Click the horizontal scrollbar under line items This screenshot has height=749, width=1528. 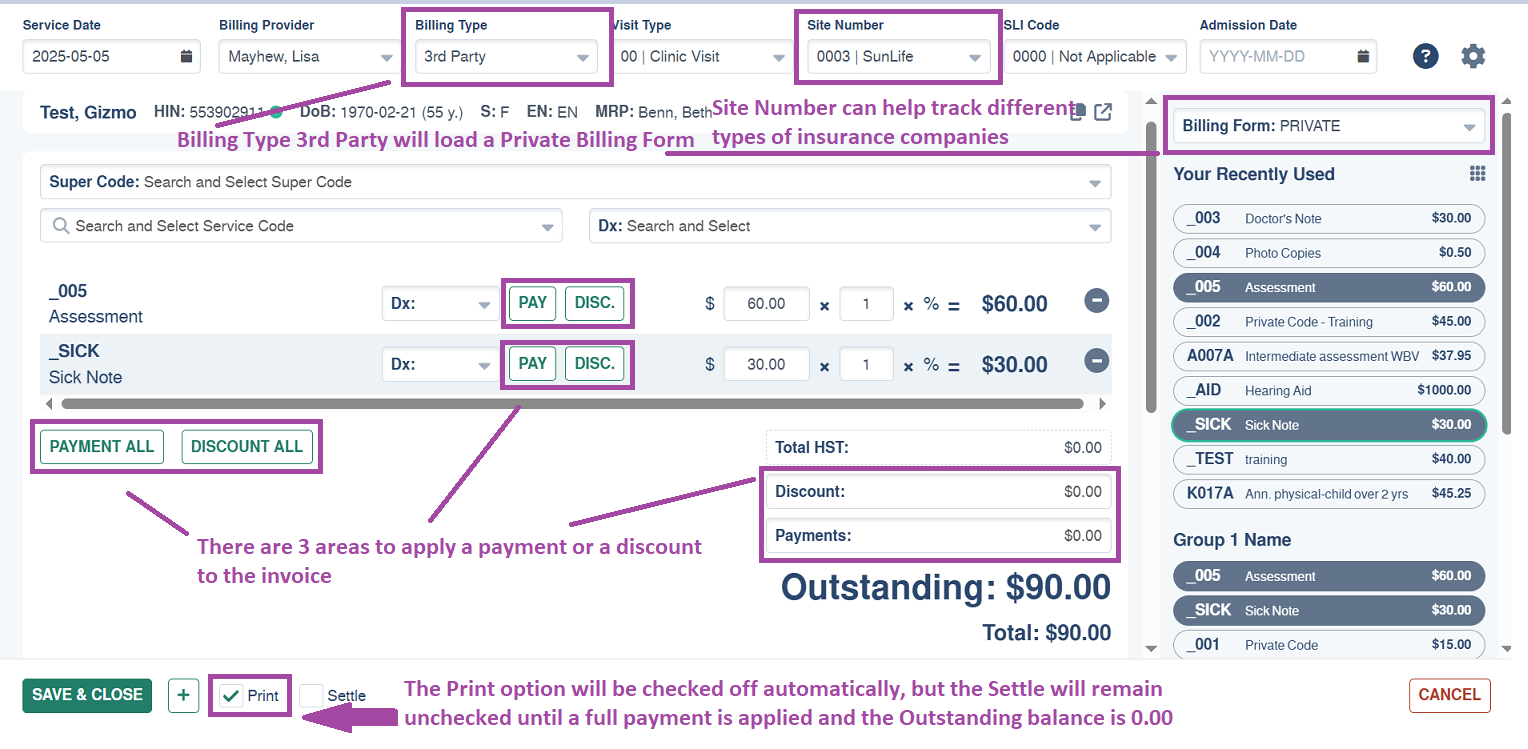coord(572,404)
